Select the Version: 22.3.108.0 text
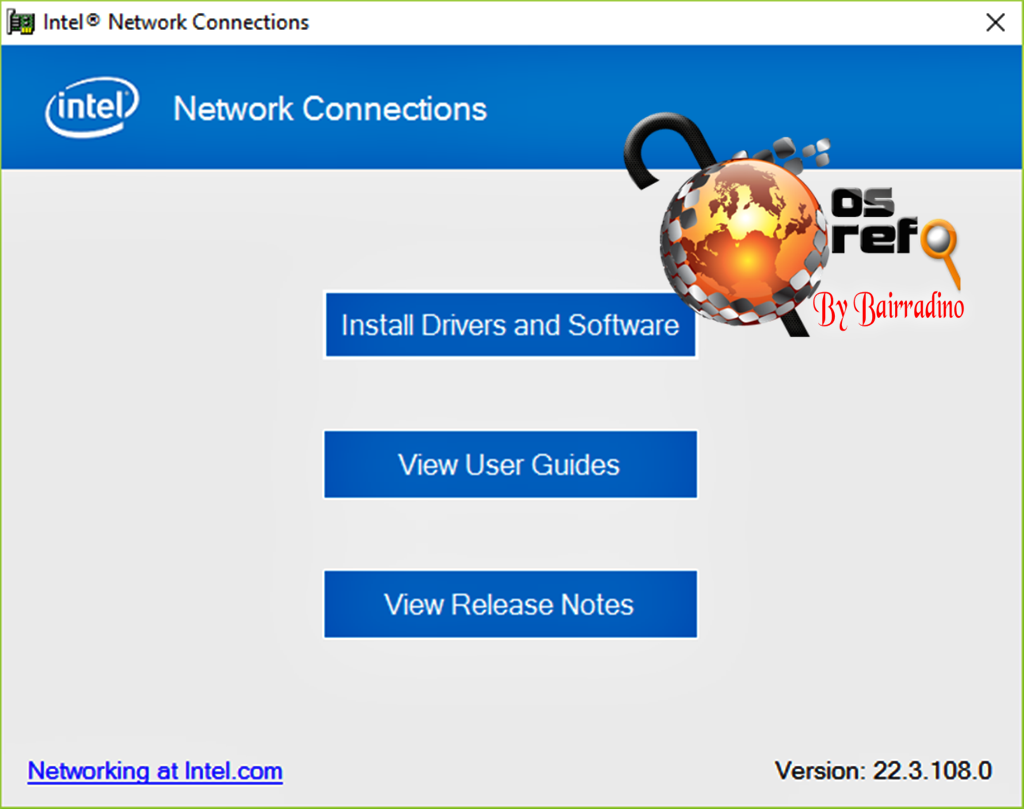1024x809 pixels. click(x=883, y=770)
